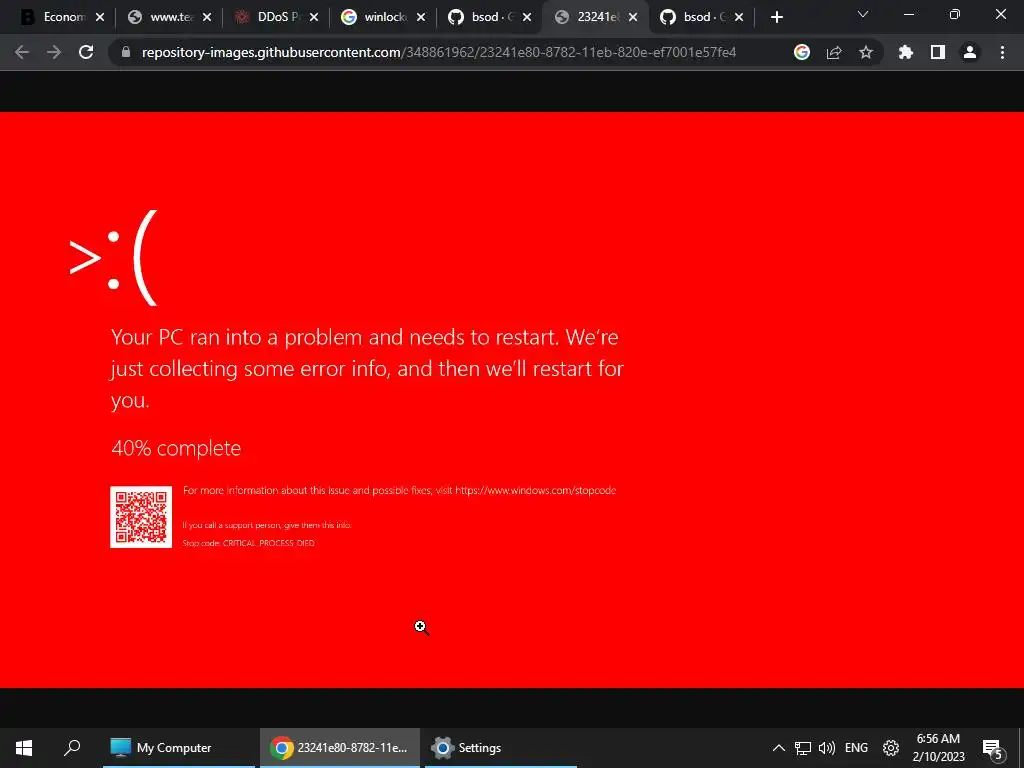
Task: Reload the current page
Action: [86, 52]
